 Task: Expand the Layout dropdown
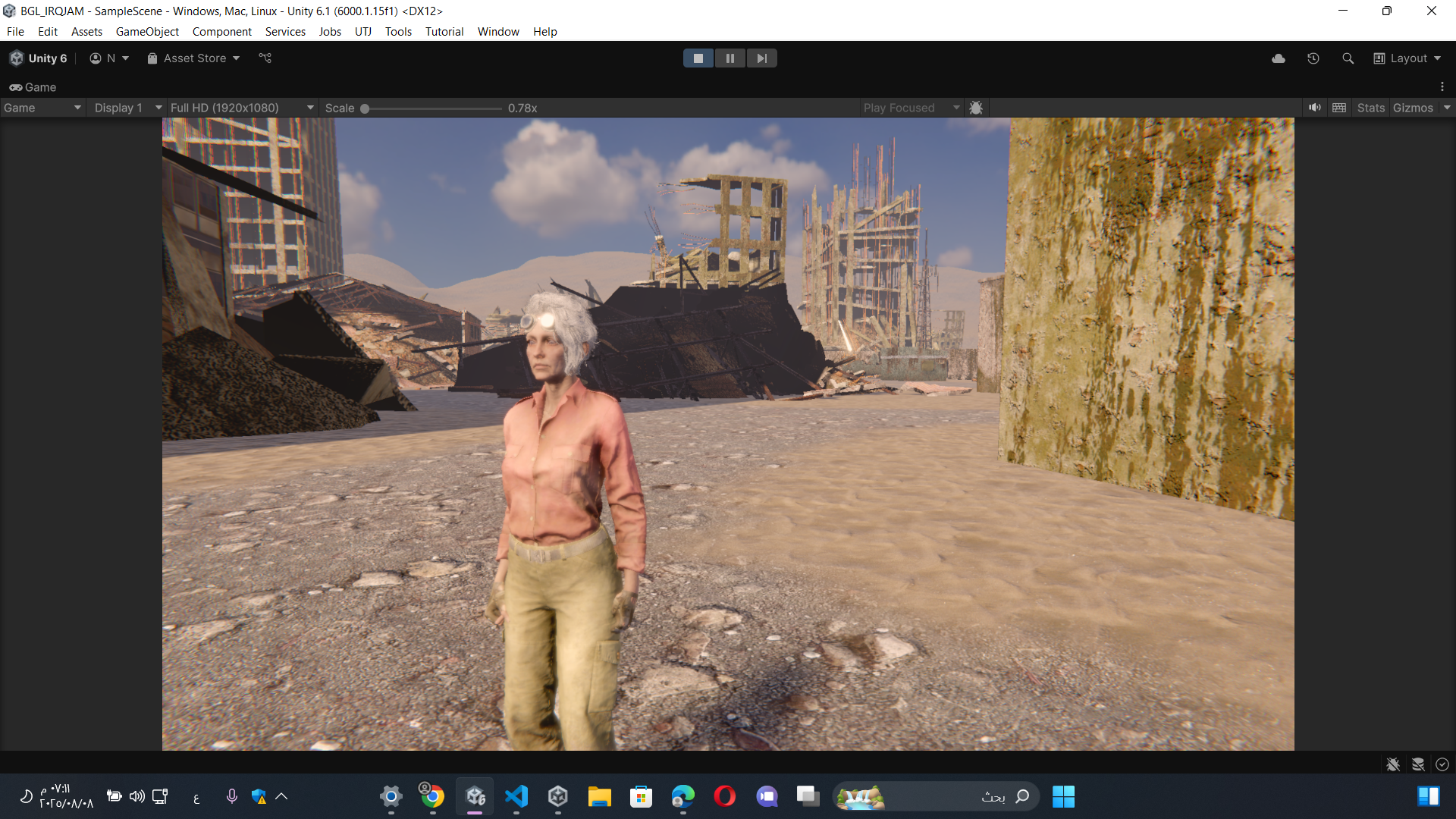coord(1407,58)
